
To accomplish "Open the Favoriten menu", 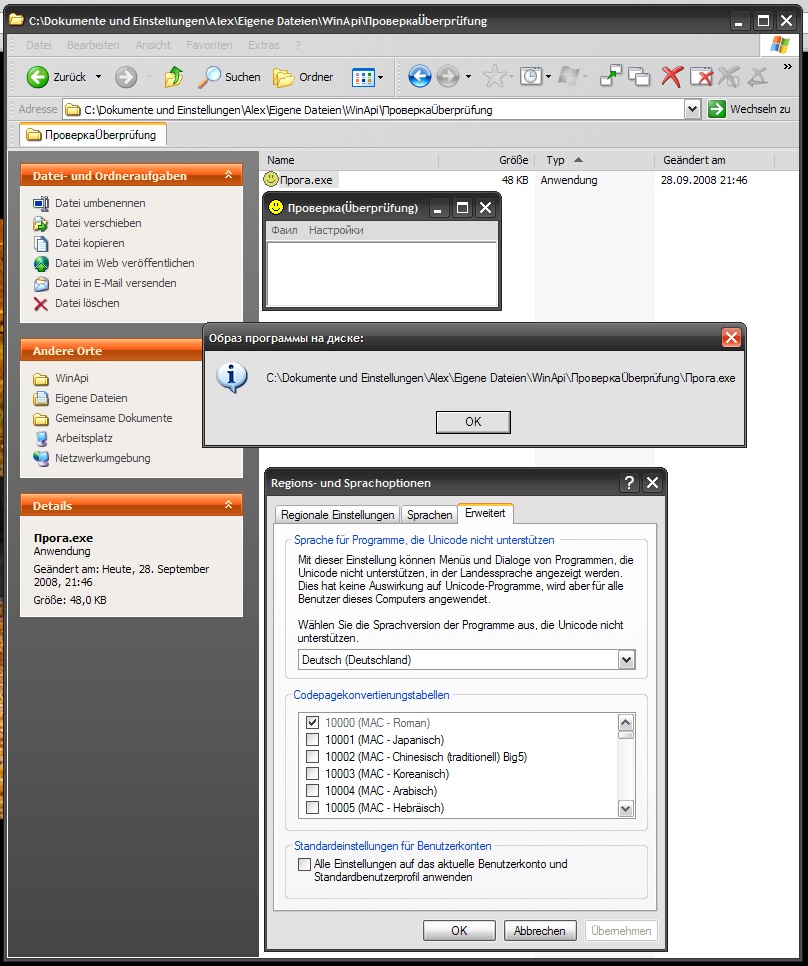I will click(x=209, y=45).
